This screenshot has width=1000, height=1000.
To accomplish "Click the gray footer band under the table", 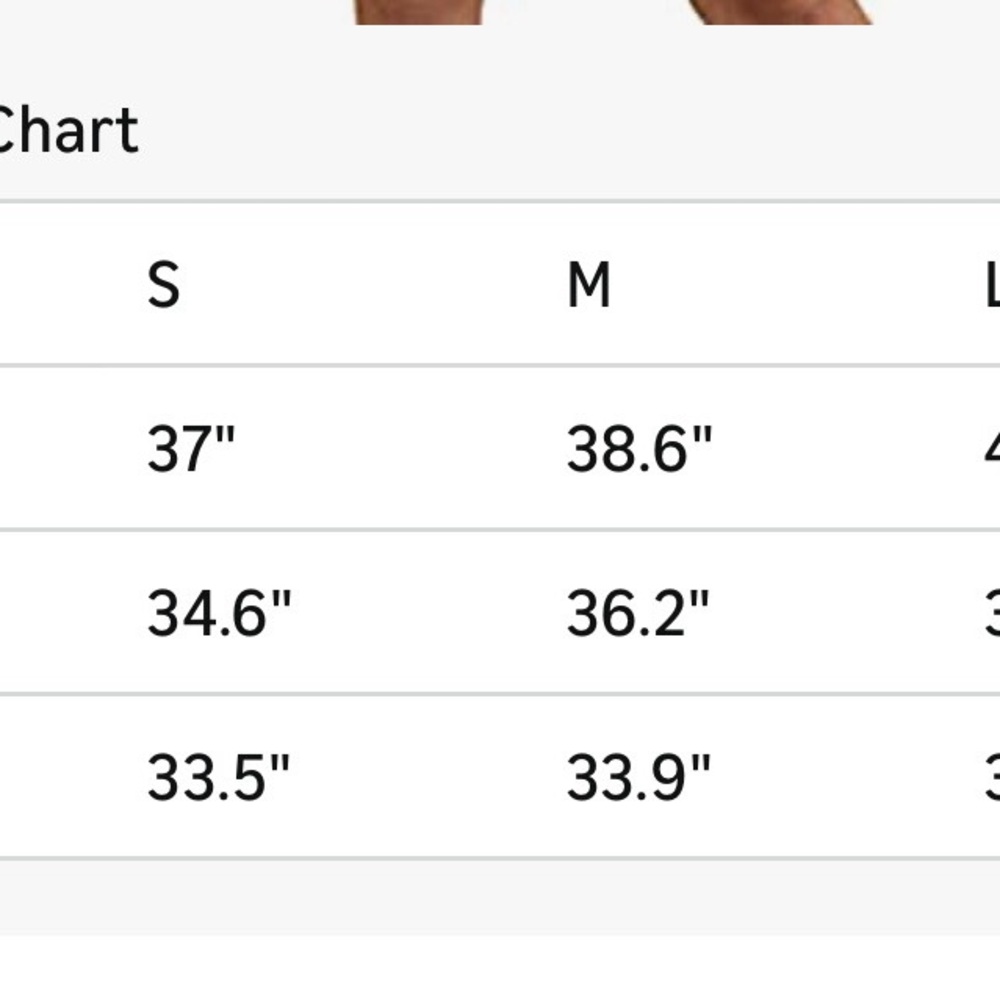I will 500,898.
